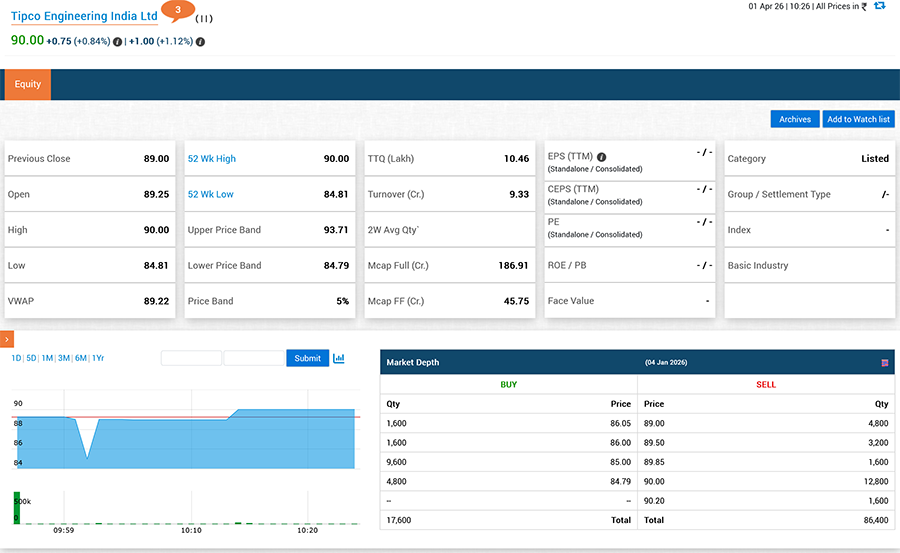Click sell price 89.50 in Market Depth
Image resolution: width=900 pixels, height=553 pixels.
click(654, 443)
